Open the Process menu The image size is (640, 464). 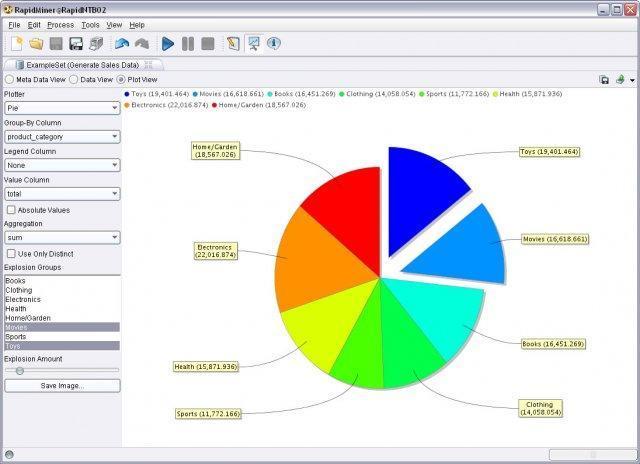tap(60, 25)
